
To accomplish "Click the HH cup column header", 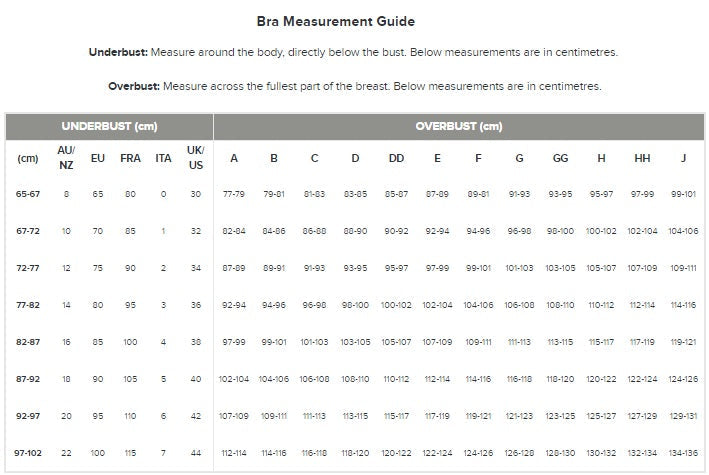I will (642, 158).
